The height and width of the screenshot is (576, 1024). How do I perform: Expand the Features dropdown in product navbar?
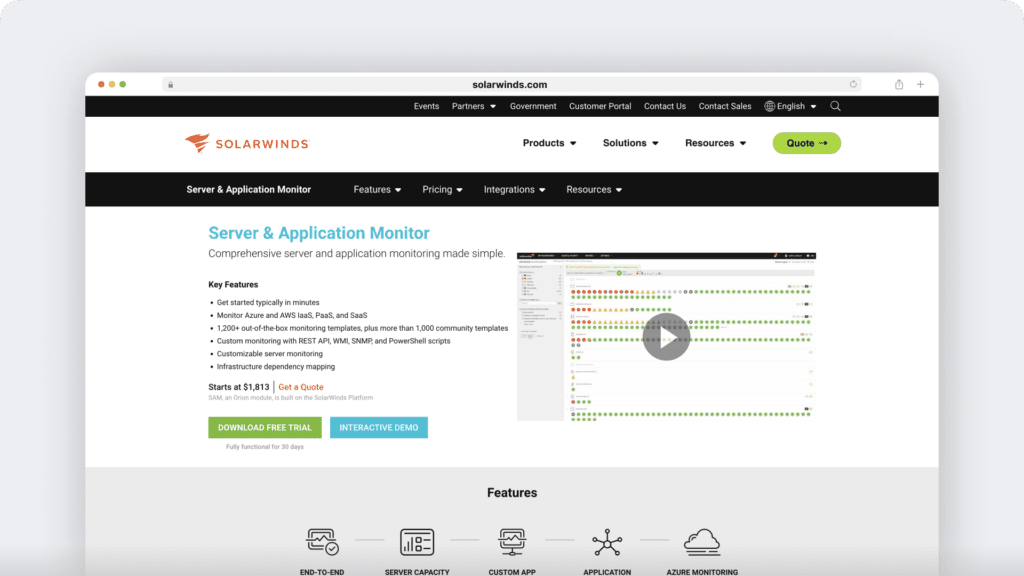point(377,189)
